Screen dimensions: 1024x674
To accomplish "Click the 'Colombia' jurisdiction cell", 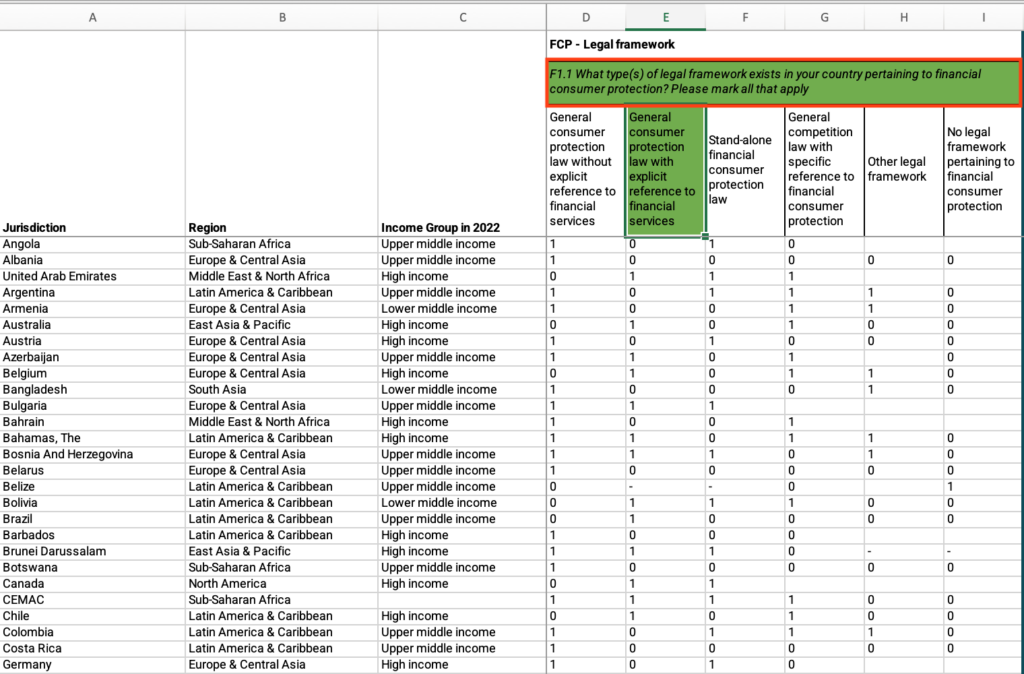I will tap(93, 632).
